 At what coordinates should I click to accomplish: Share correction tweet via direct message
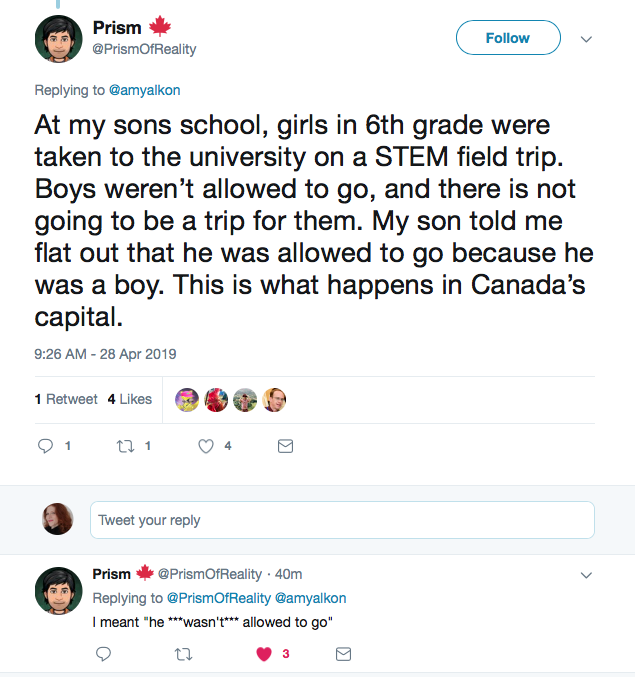point(343,654)
